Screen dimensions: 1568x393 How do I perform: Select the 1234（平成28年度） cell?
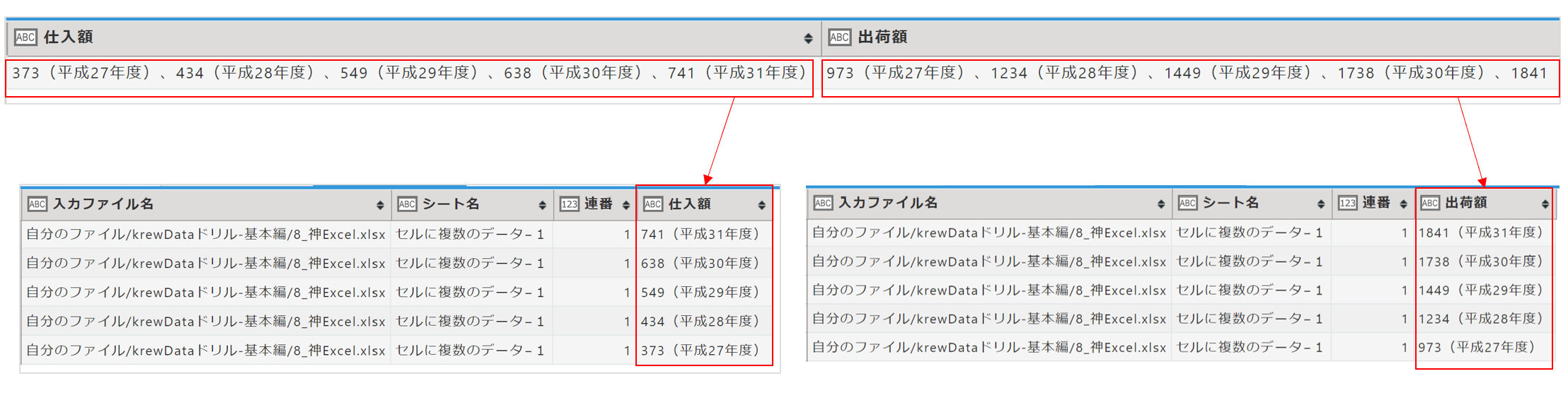coord(1485,319)
